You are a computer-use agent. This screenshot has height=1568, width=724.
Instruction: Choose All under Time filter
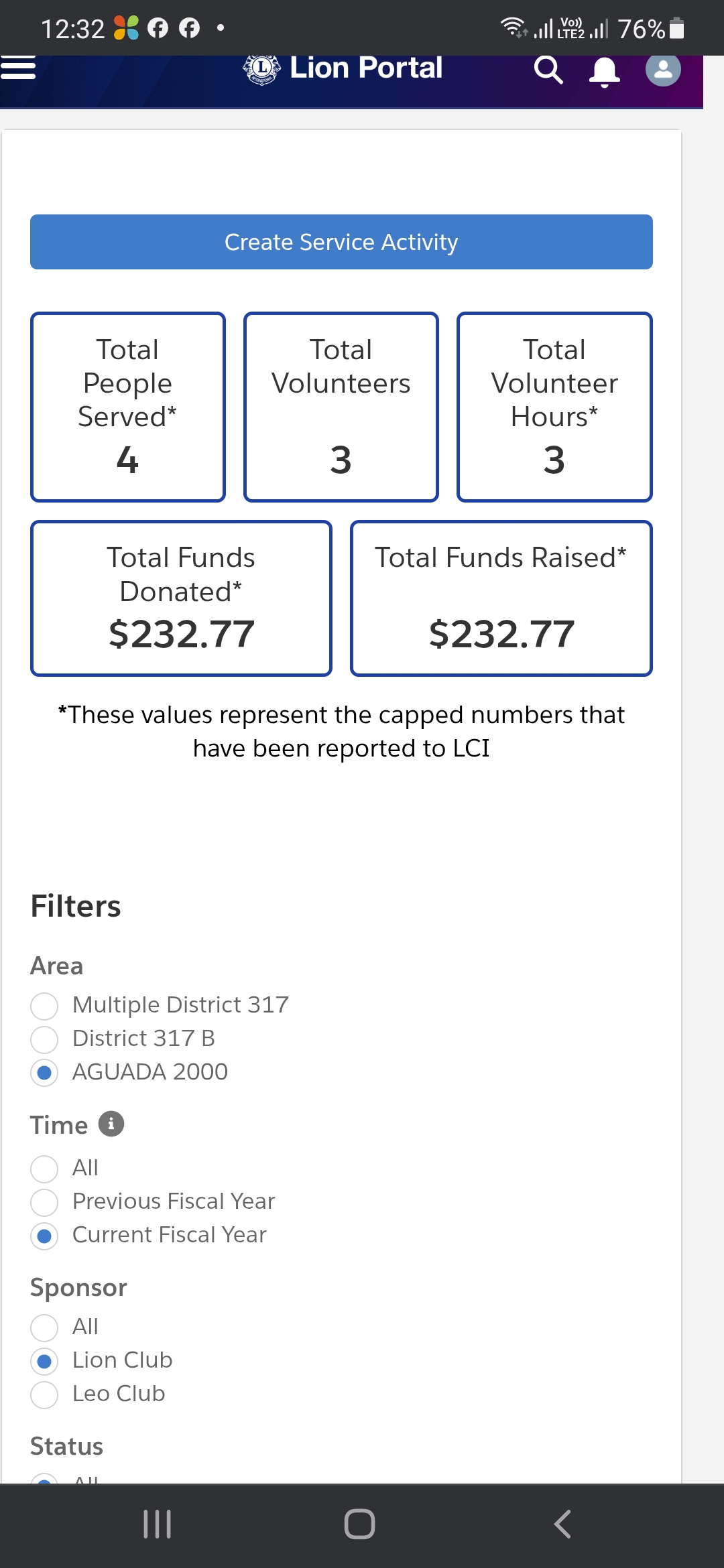[x=45, y=1169]
